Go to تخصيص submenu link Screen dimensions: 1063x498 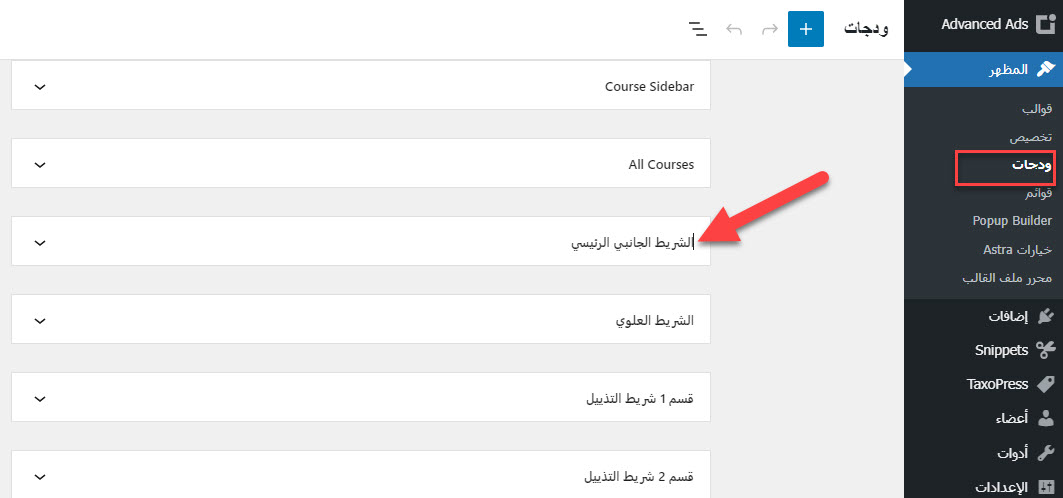(1031, 138)
